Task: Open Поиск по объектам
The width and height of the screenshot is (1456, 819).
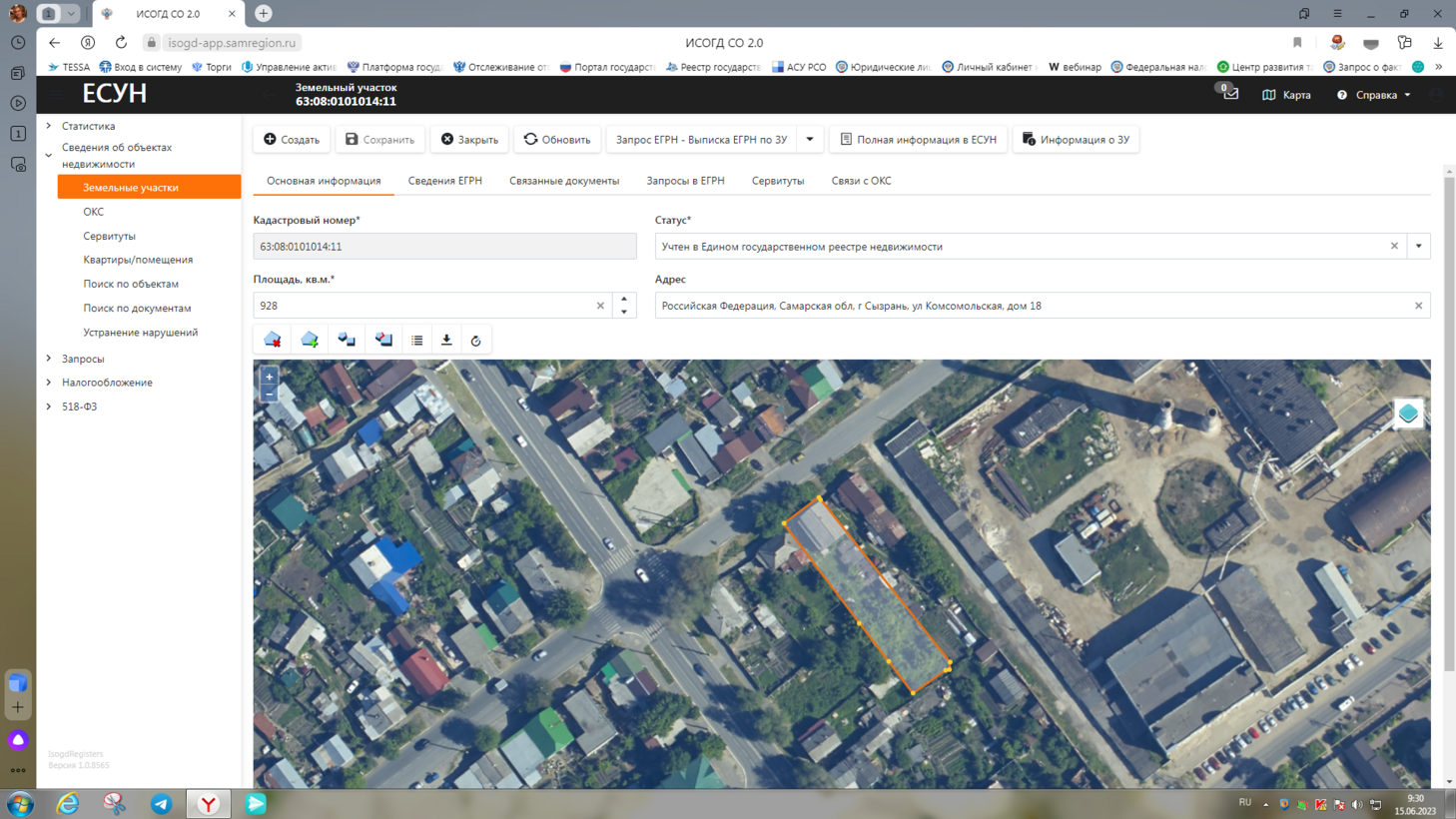Action: 131,284
